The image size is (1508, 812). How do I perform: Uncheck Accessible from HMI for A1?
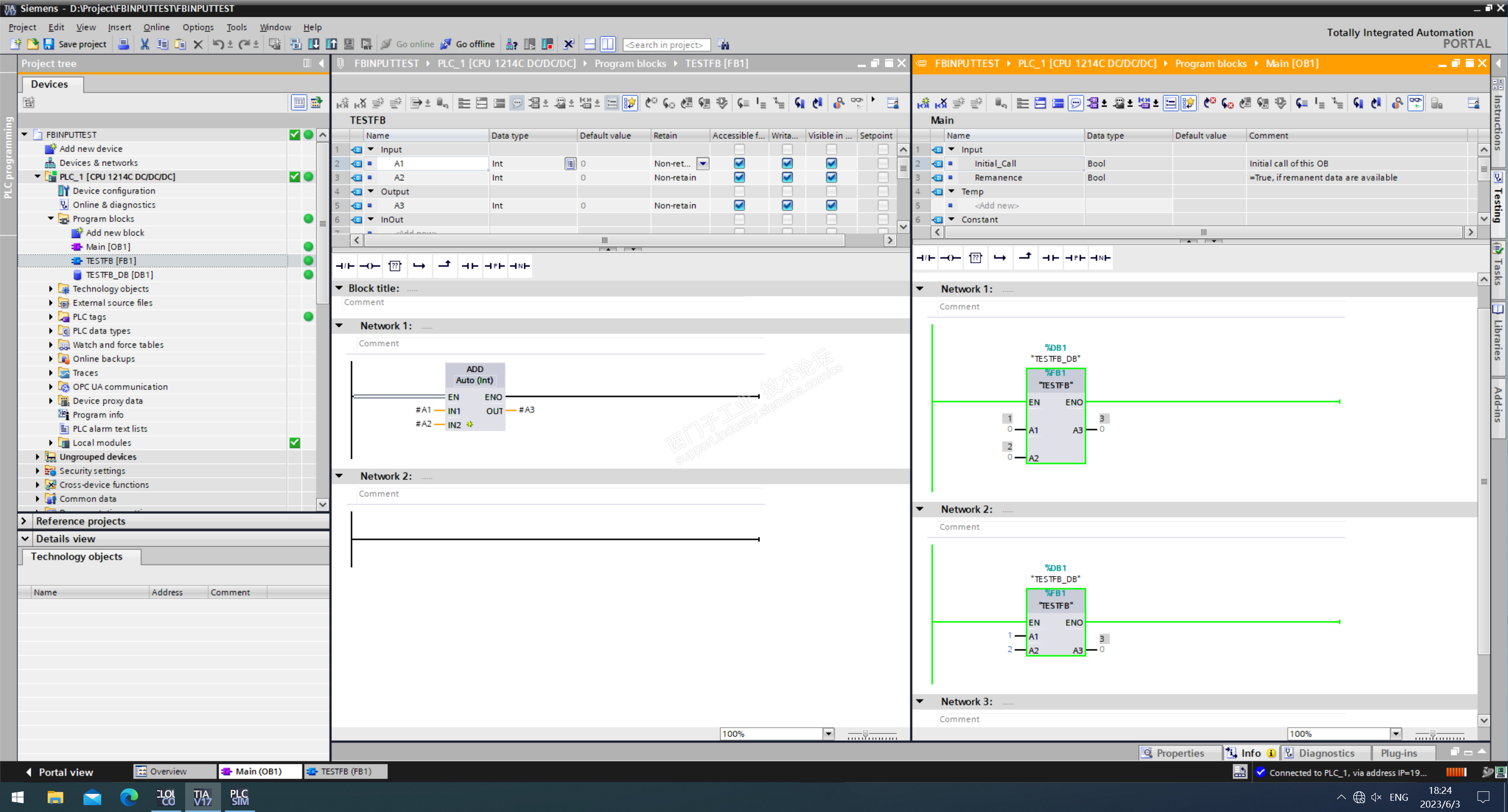[739, 164]
